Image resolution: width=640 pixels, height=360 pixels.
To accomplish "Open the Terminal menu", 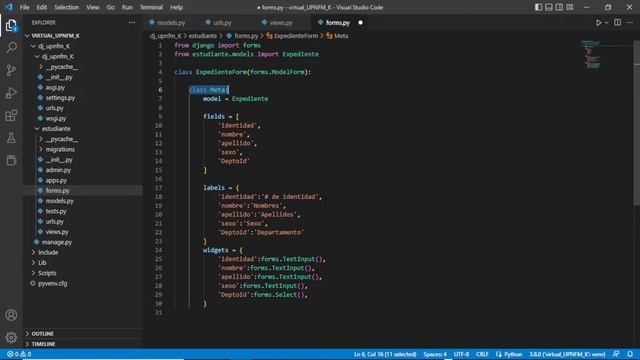I will (x=151, y=7).
